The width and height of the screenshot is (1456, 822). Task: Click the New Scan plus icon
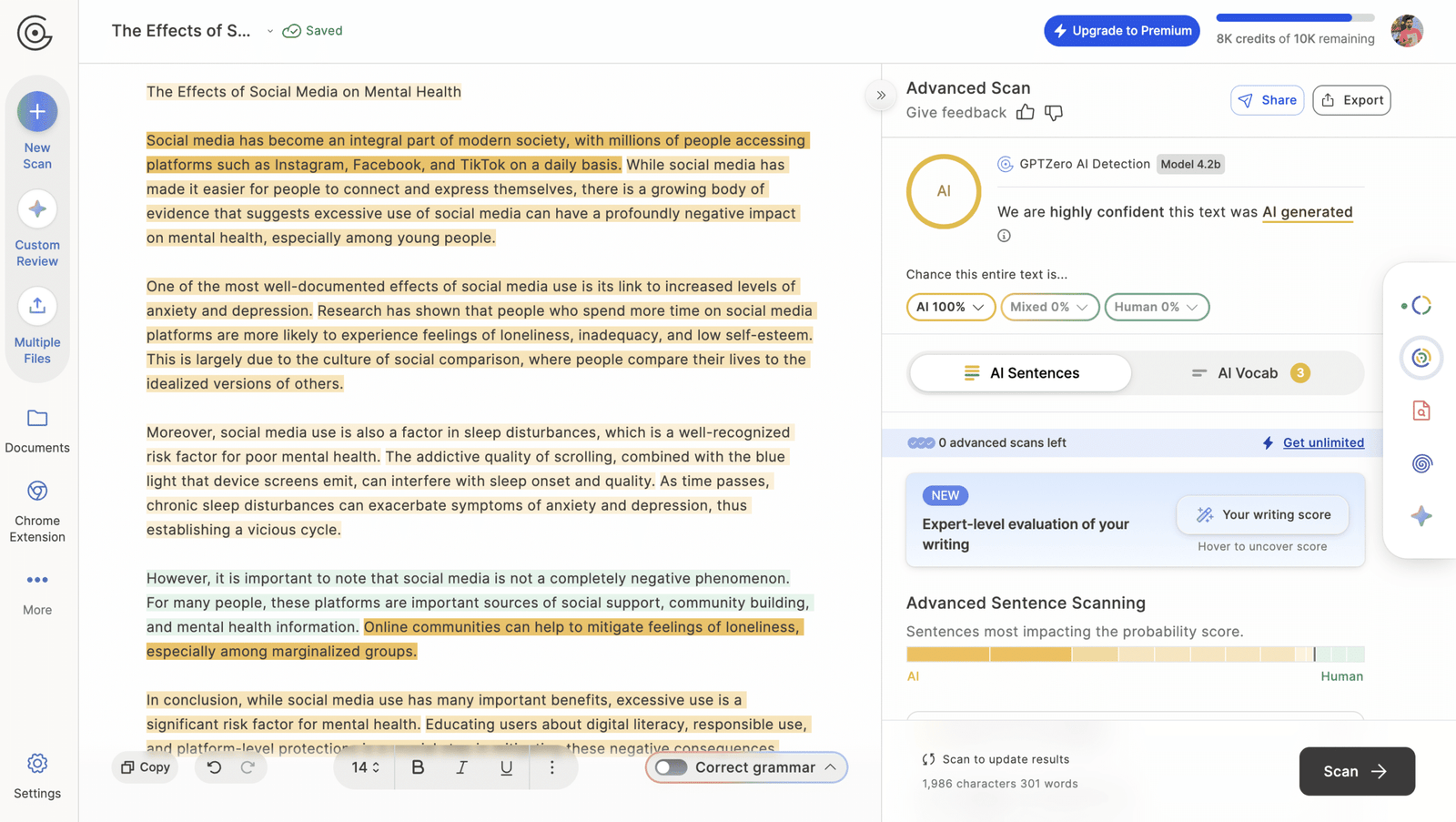point(37,112)
